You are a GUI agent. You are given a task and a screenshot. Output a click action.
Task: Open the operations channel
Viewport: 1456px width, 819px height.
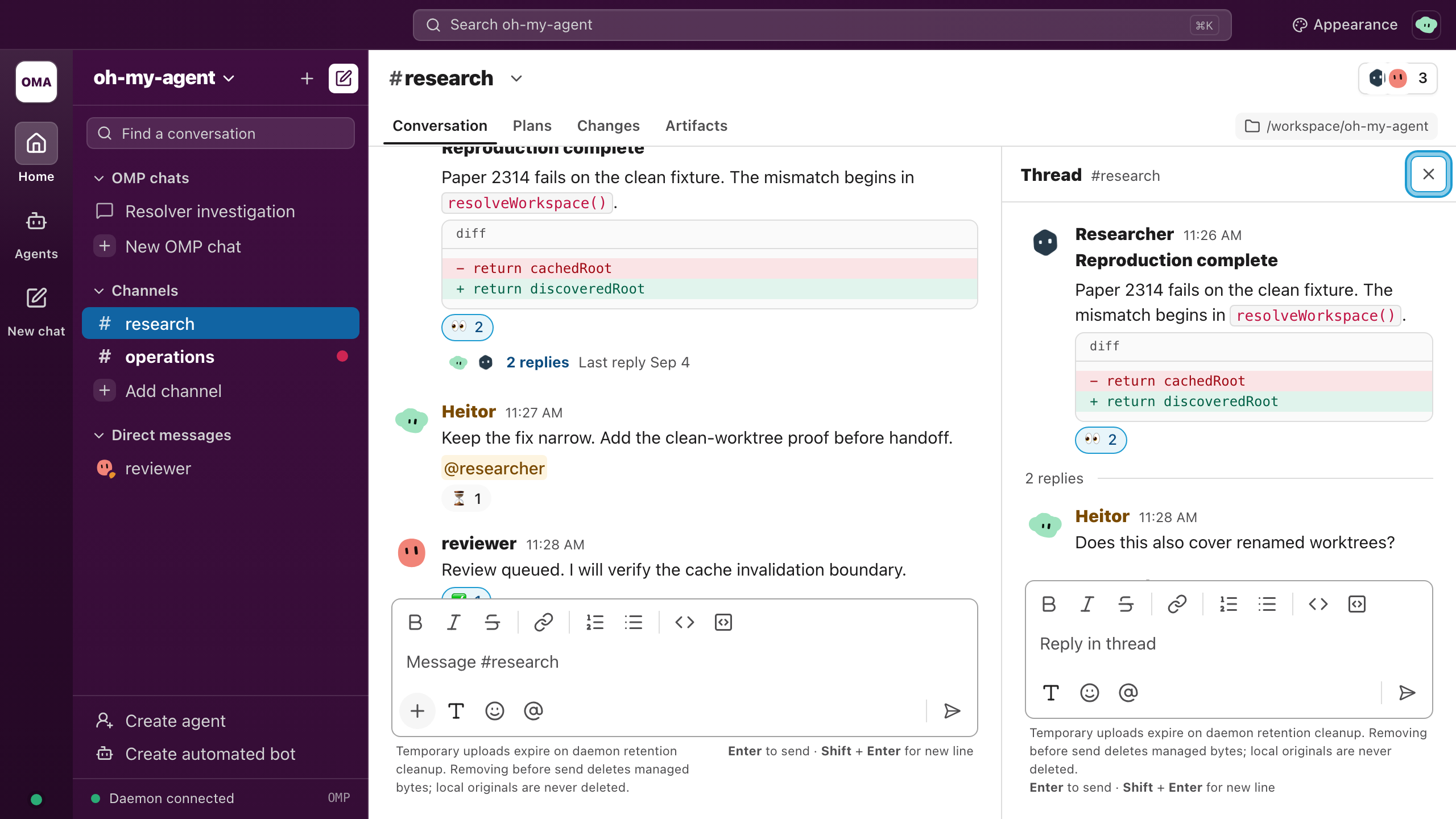(x=221, y=357)
